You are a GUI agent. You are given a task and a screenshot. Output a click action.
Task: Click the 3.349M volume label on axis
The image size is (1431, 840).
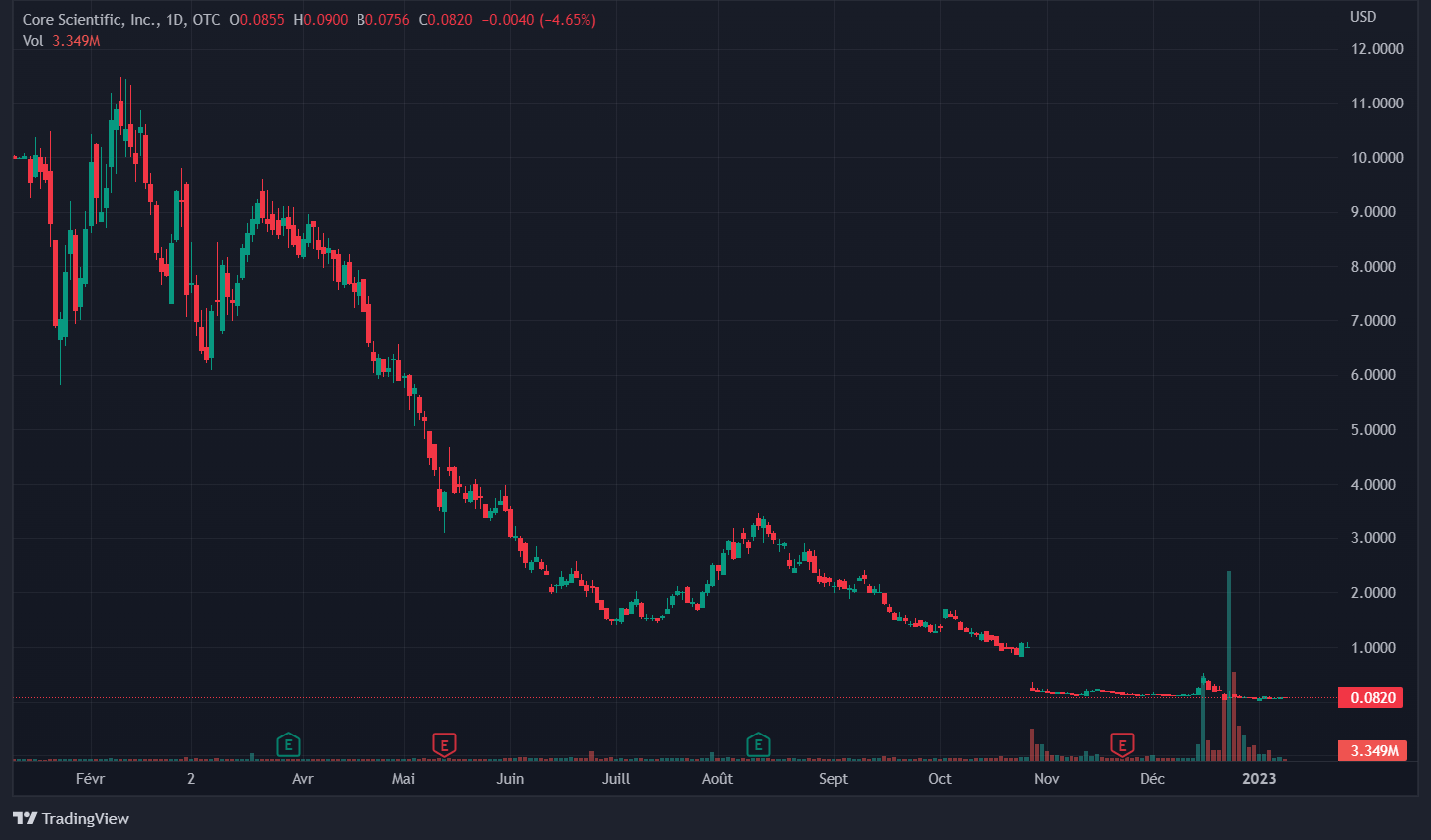tap(1374, 750)
